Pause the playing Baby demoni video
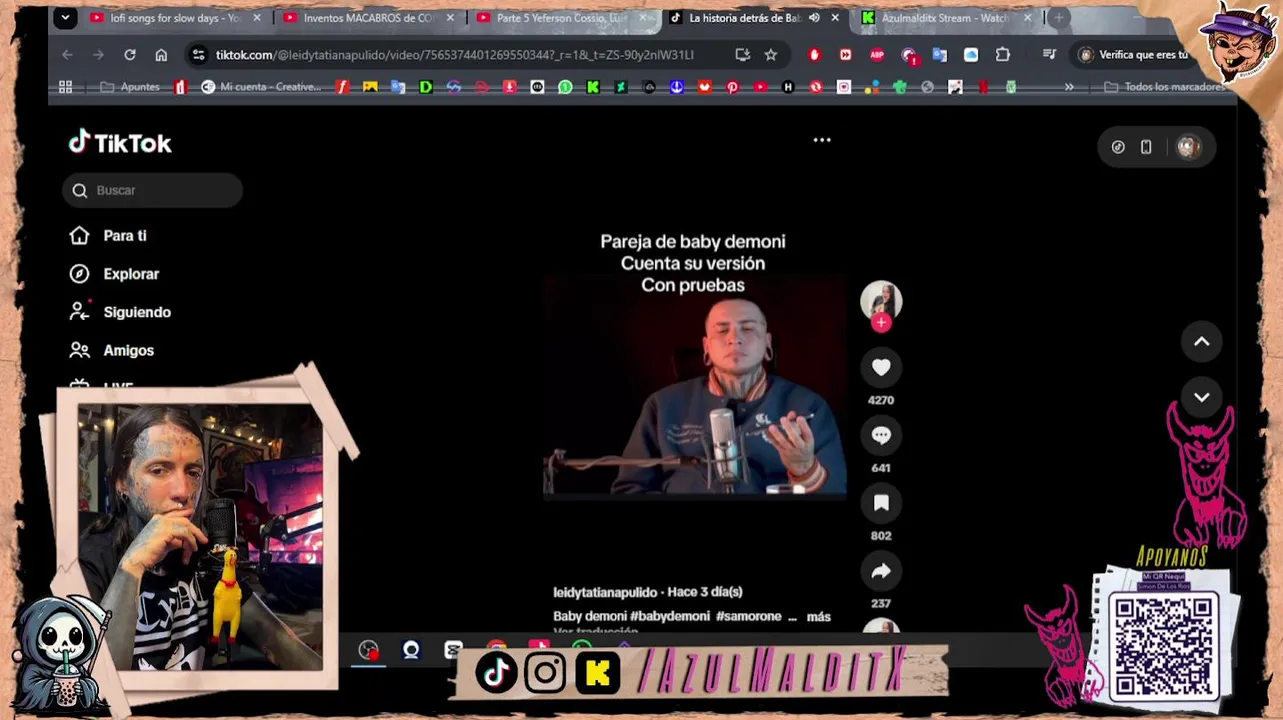 click(x=695, y=385)
